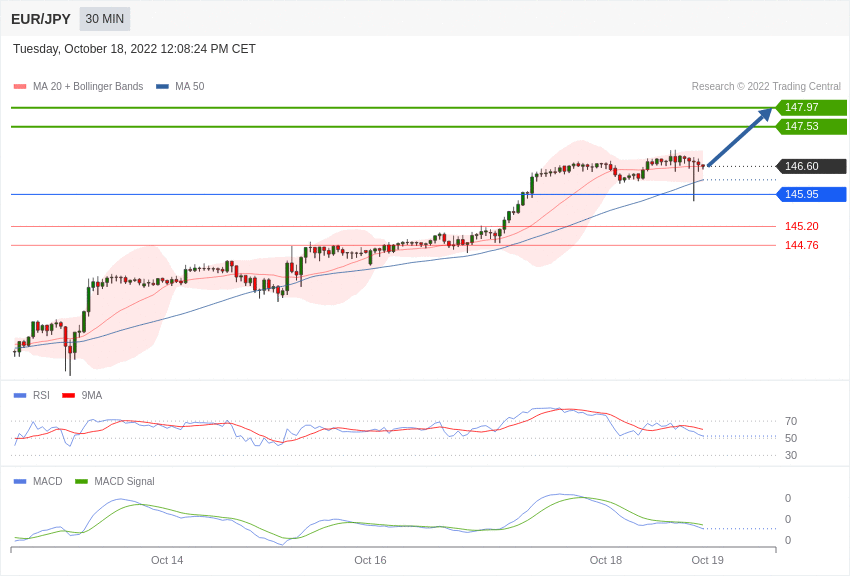Click the 9MA red legend swatch
The image size is (850, 576).
click(x=69, y=396)
